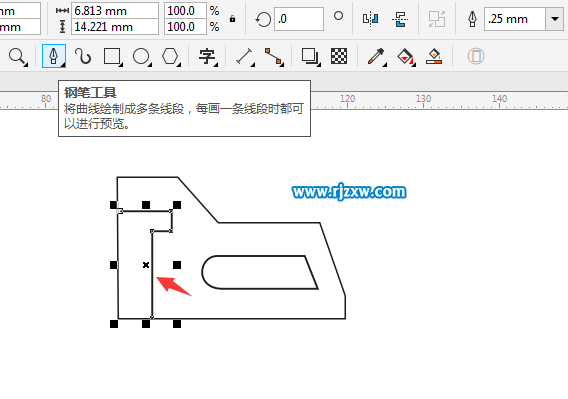The width and height of the screenshot is (568, 399).
Task: Select the Connector tool
Action: pyautogui.click(x=274, y=56)
